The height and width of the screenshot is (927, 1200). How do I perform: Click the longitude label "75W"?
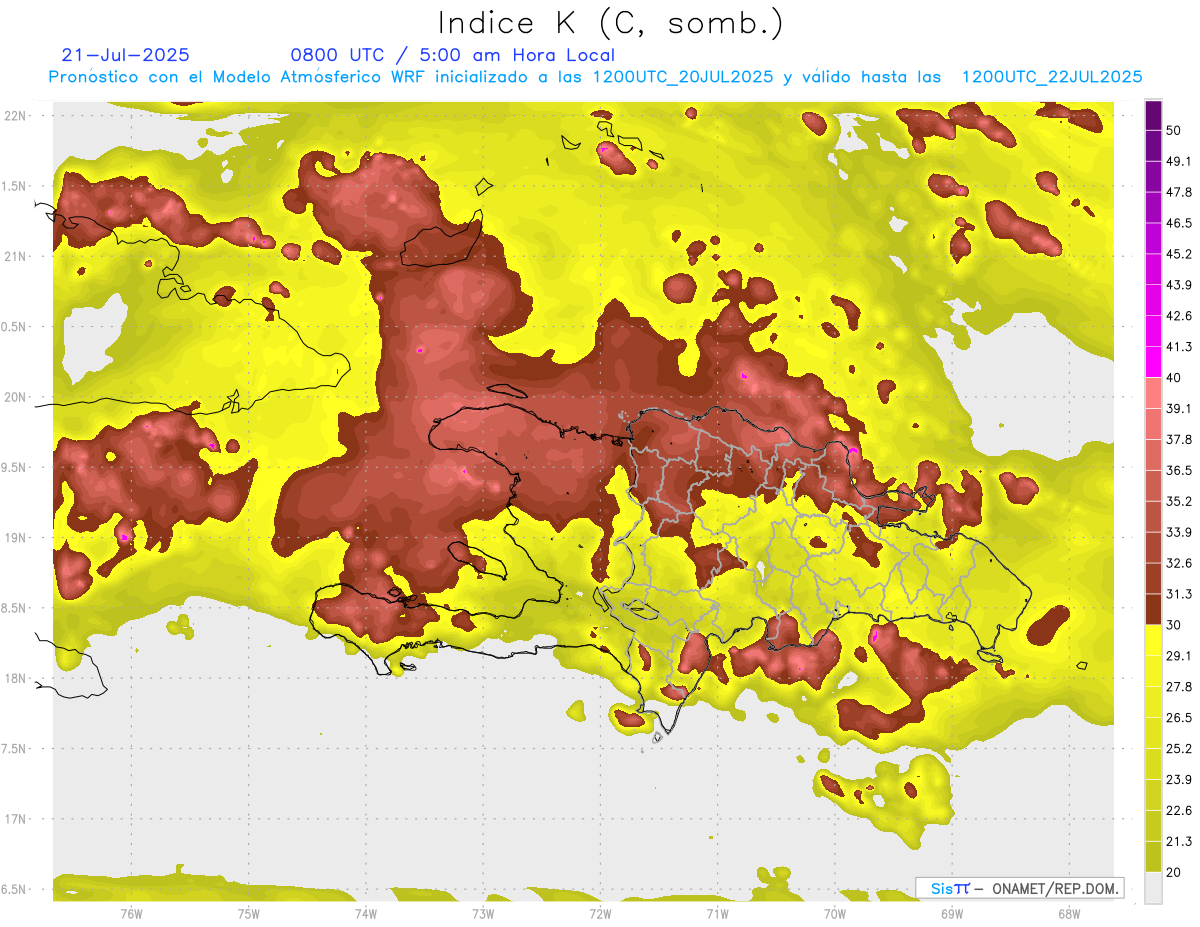(x=249, y=914)
